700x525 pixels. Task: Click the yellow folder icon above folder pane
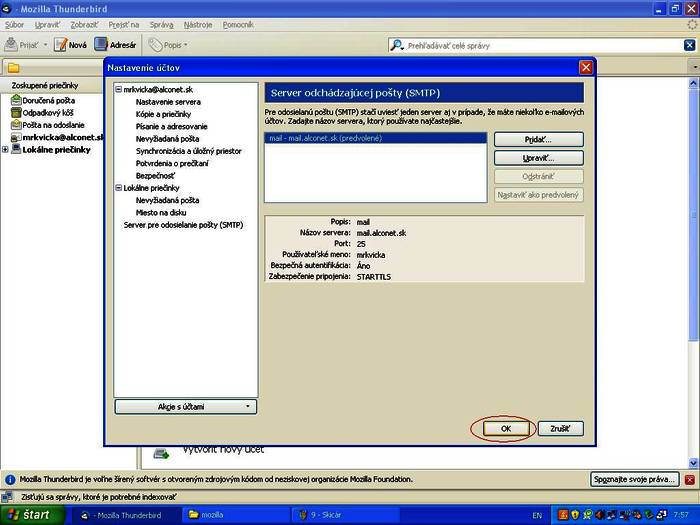click(x=14, y=68)
